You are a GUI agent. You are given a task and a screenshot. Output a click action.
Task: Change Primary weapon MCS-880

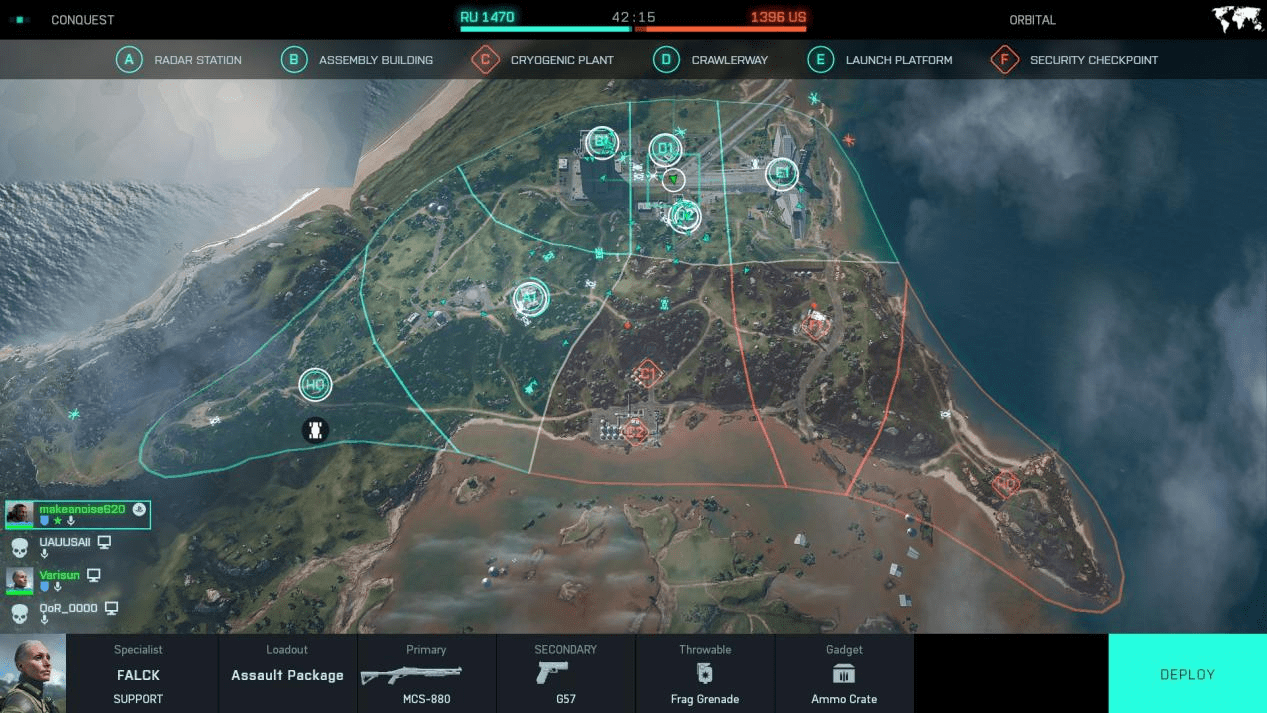tap(427, 673)
